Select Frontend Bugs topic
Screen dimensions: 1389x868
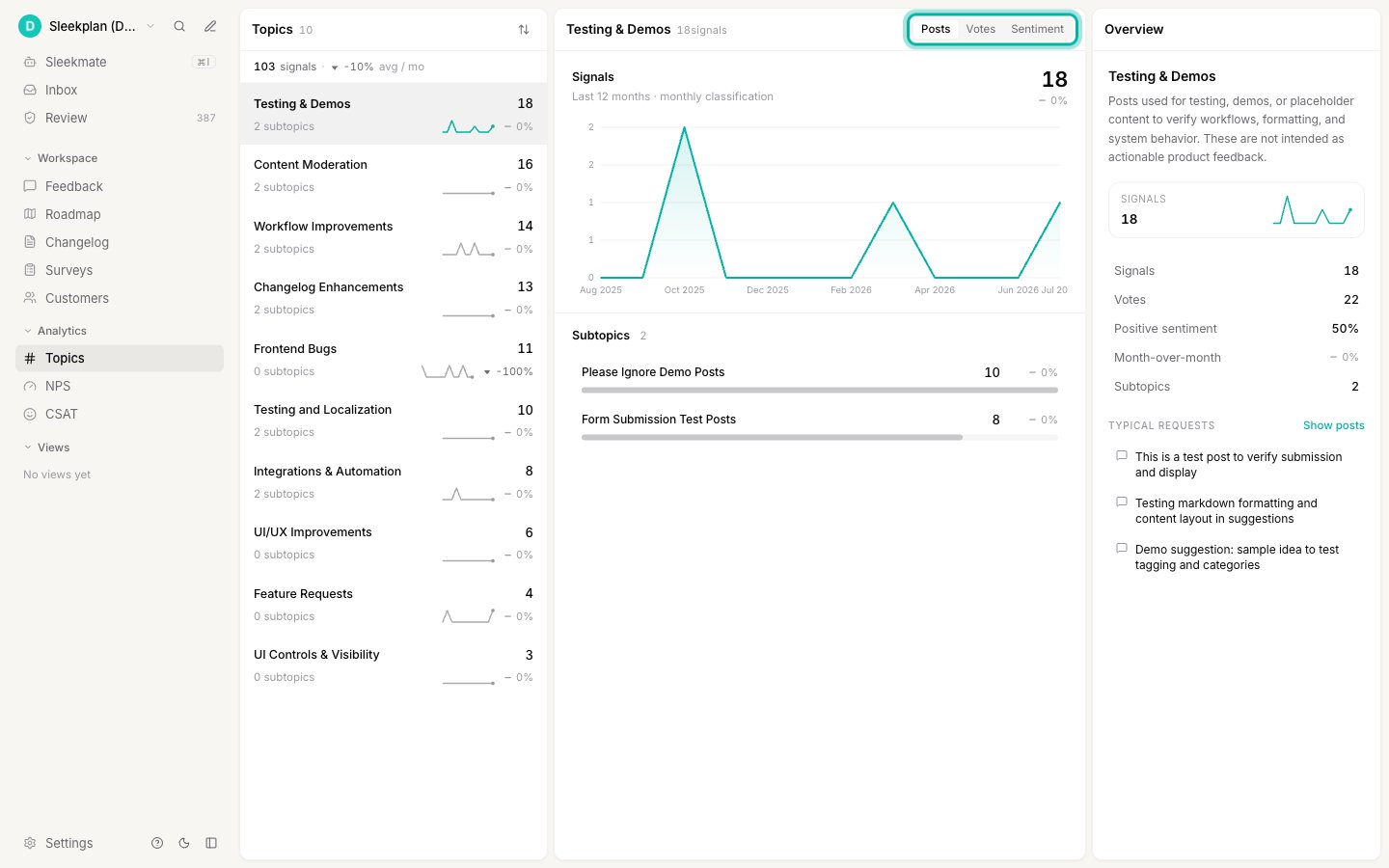(394, 359)
